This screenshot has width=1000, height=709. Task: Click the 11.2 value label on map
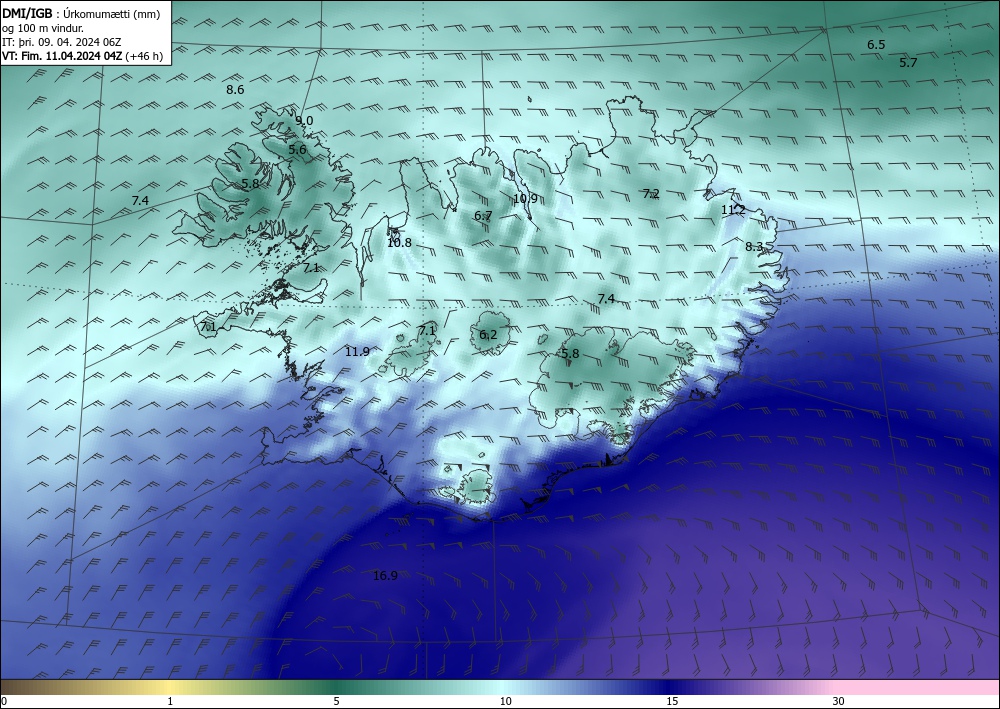[733, 210]
